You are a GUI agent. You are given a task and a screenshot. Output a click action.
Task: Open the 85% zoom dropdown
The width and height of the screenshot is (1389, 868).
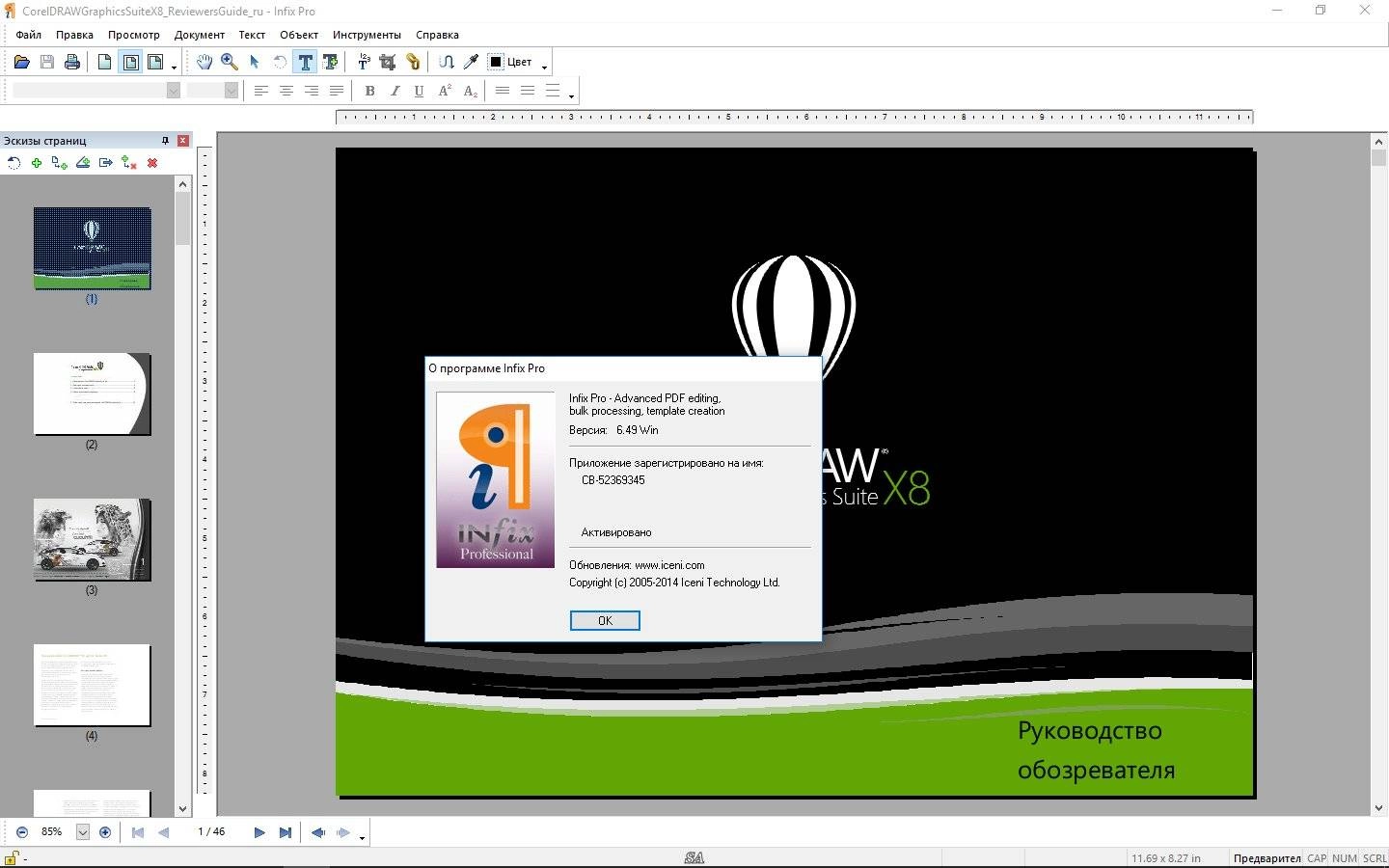pos(83,832)
